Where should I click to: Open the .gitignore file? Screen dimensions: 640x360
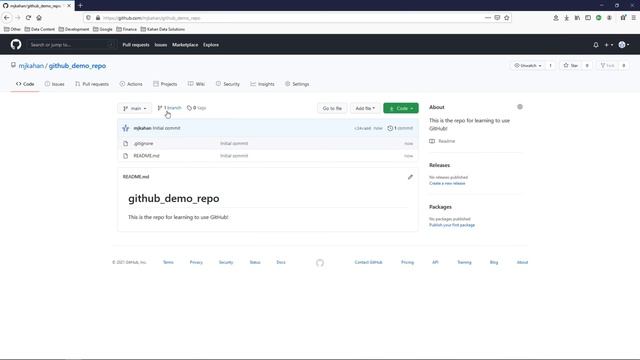point(143,144)
